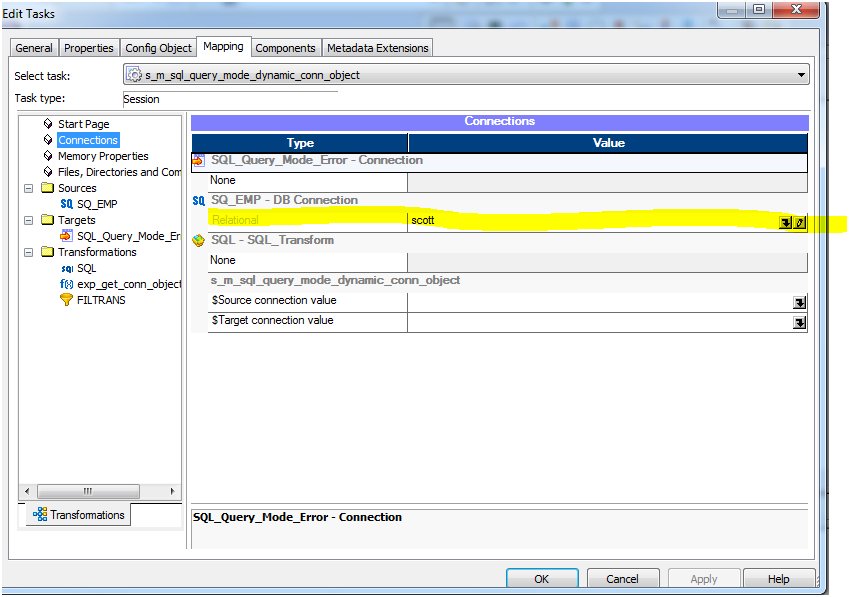This screenshot has height=597, width=849.
Task: Click the task selector gear icon
Action: tap(133, 74)
